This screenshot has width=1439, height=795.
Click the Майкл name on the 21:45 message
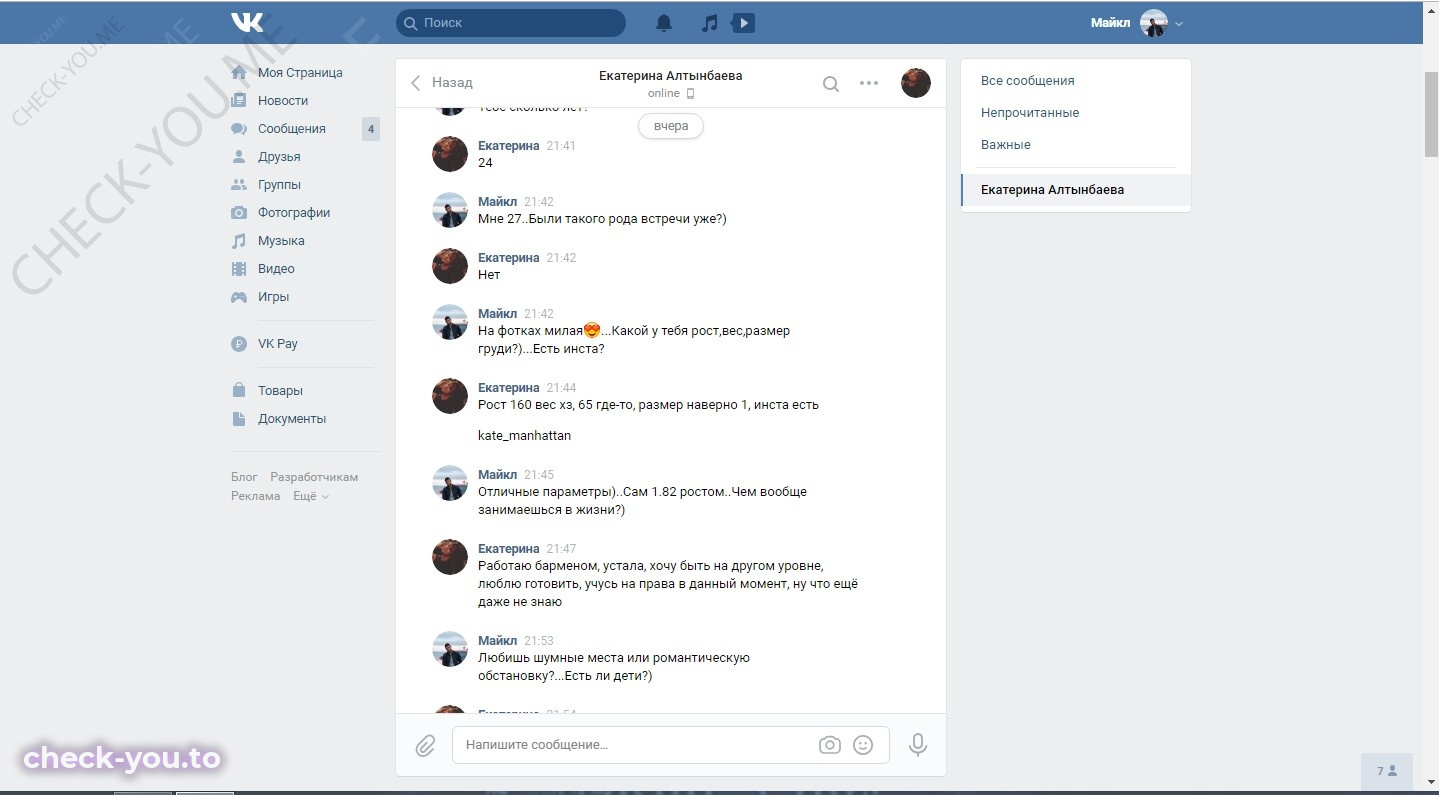[498, 475]
